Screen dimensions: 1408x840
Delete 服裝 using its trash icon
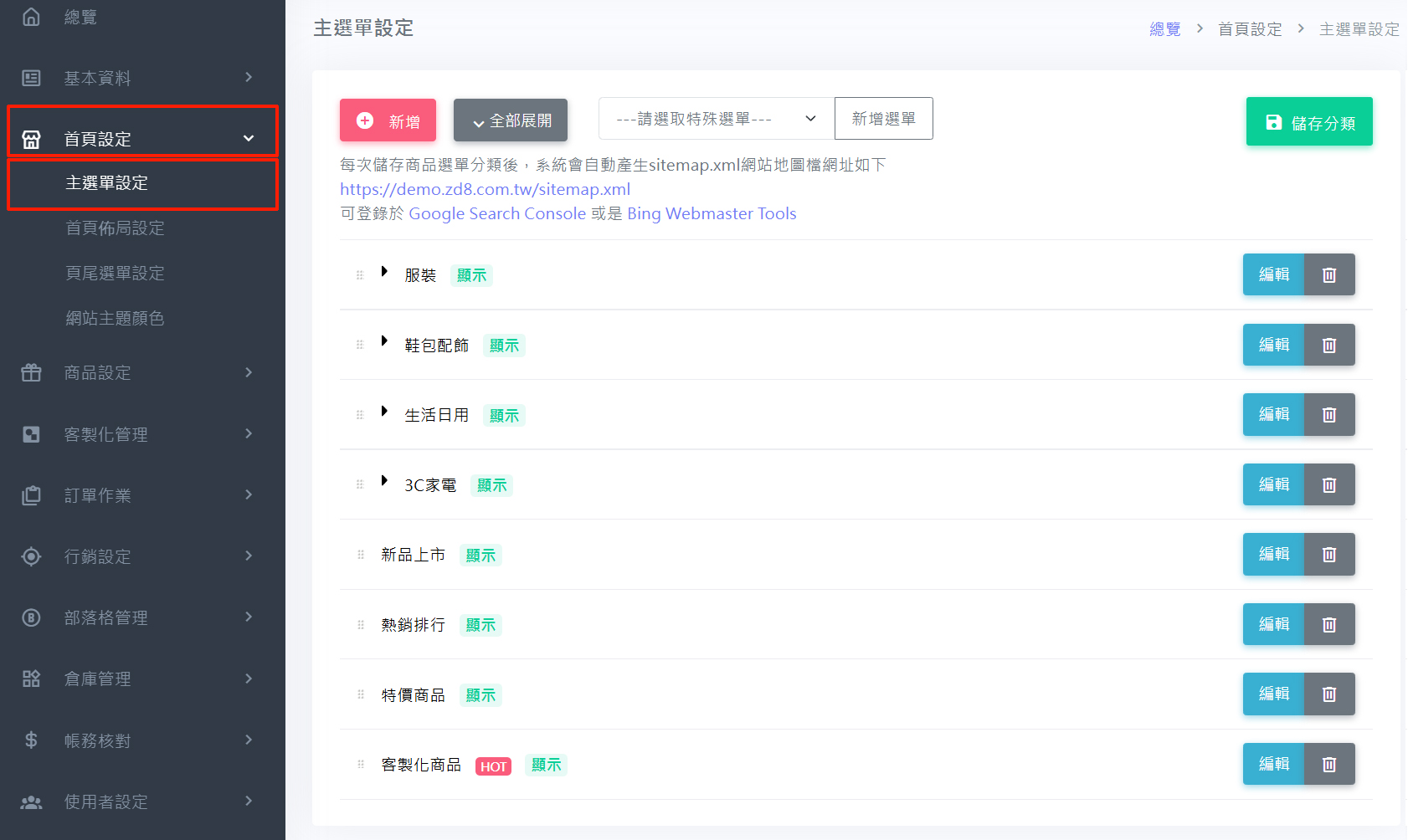[x=1329, y=274]
